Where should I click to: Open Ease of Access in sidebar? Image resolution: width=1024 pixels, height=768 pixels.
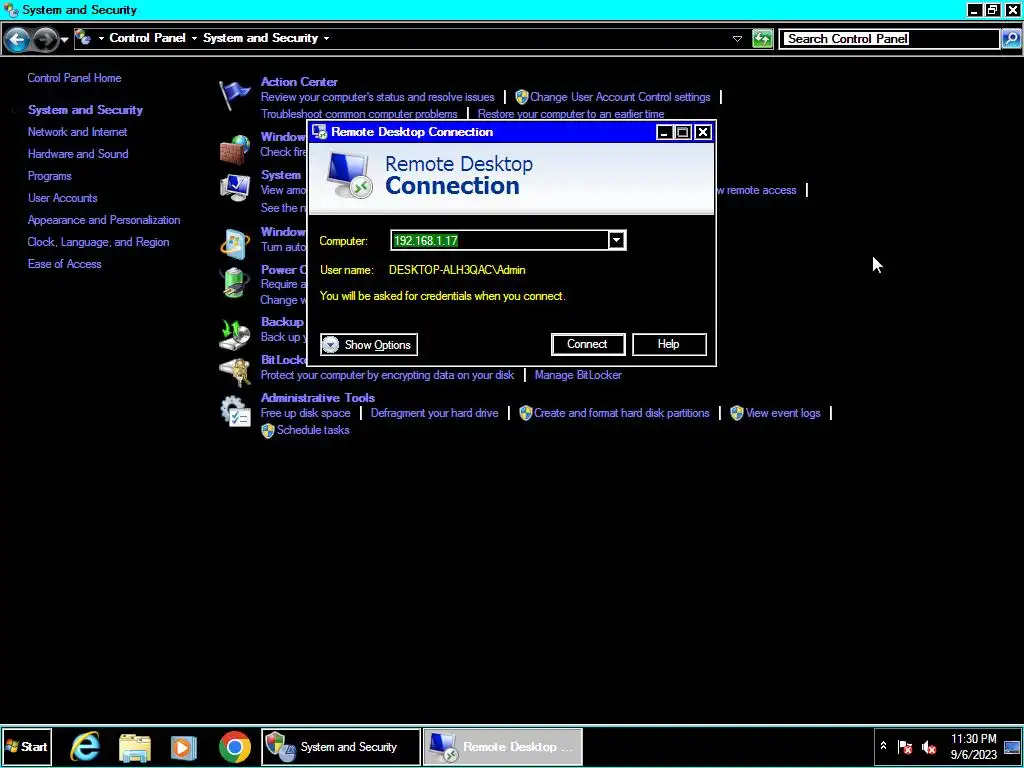pos(65,264)
